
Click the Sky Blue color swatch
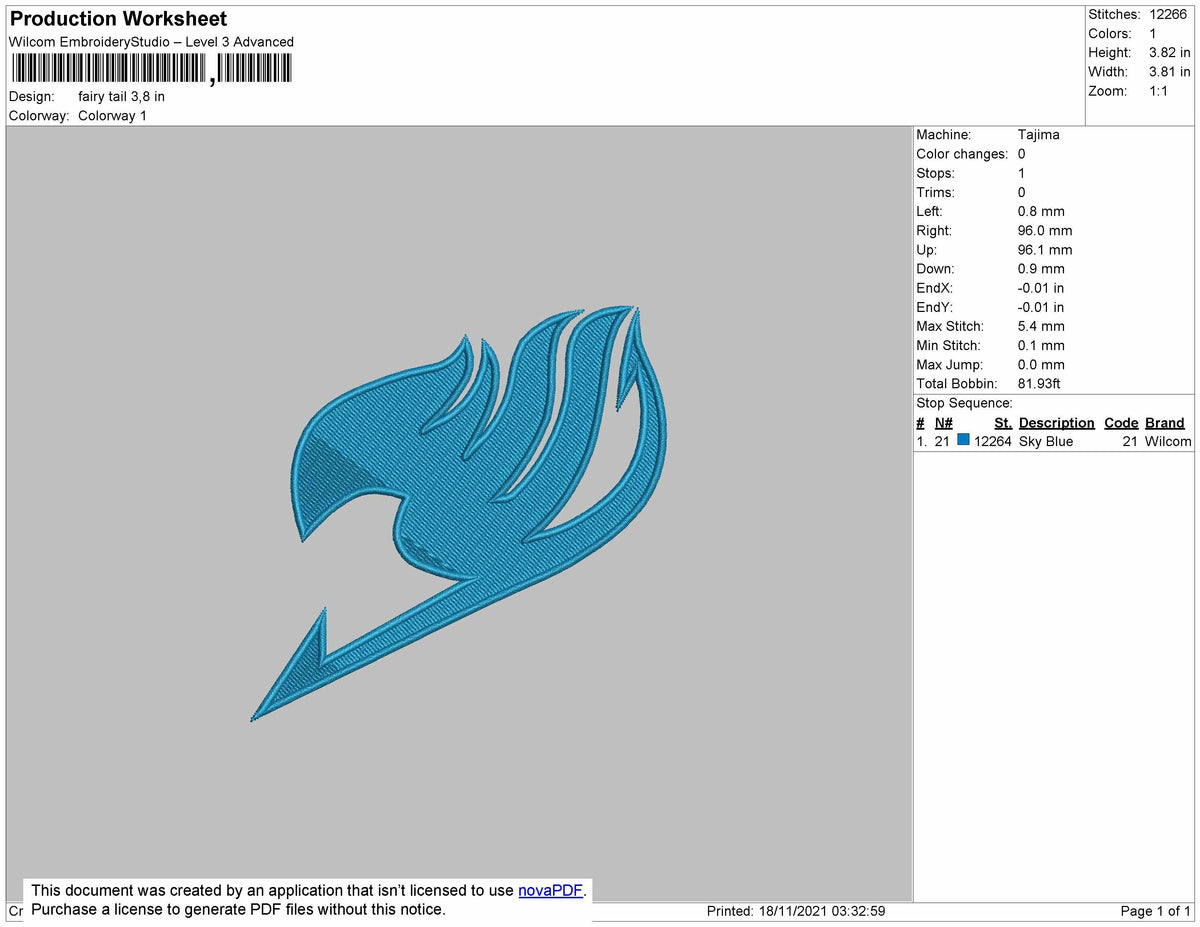pos(963,440)
